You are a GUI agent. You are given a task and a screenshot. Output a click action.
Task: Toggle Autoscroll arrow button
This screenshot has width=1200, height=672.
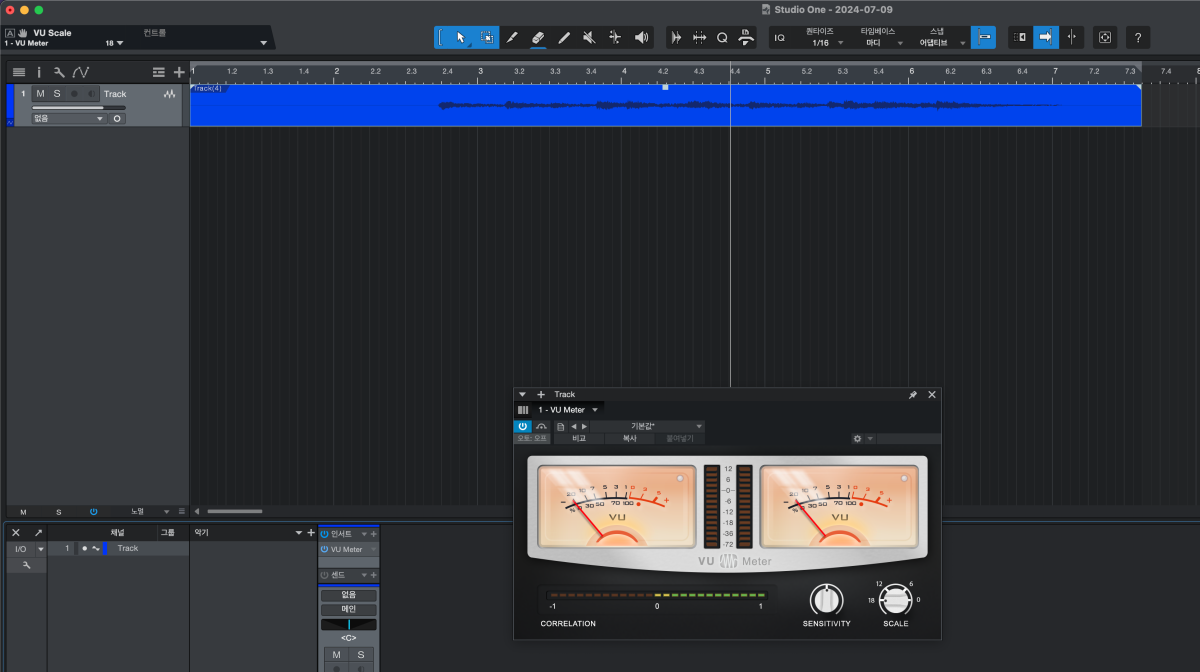click(1046, 37)
